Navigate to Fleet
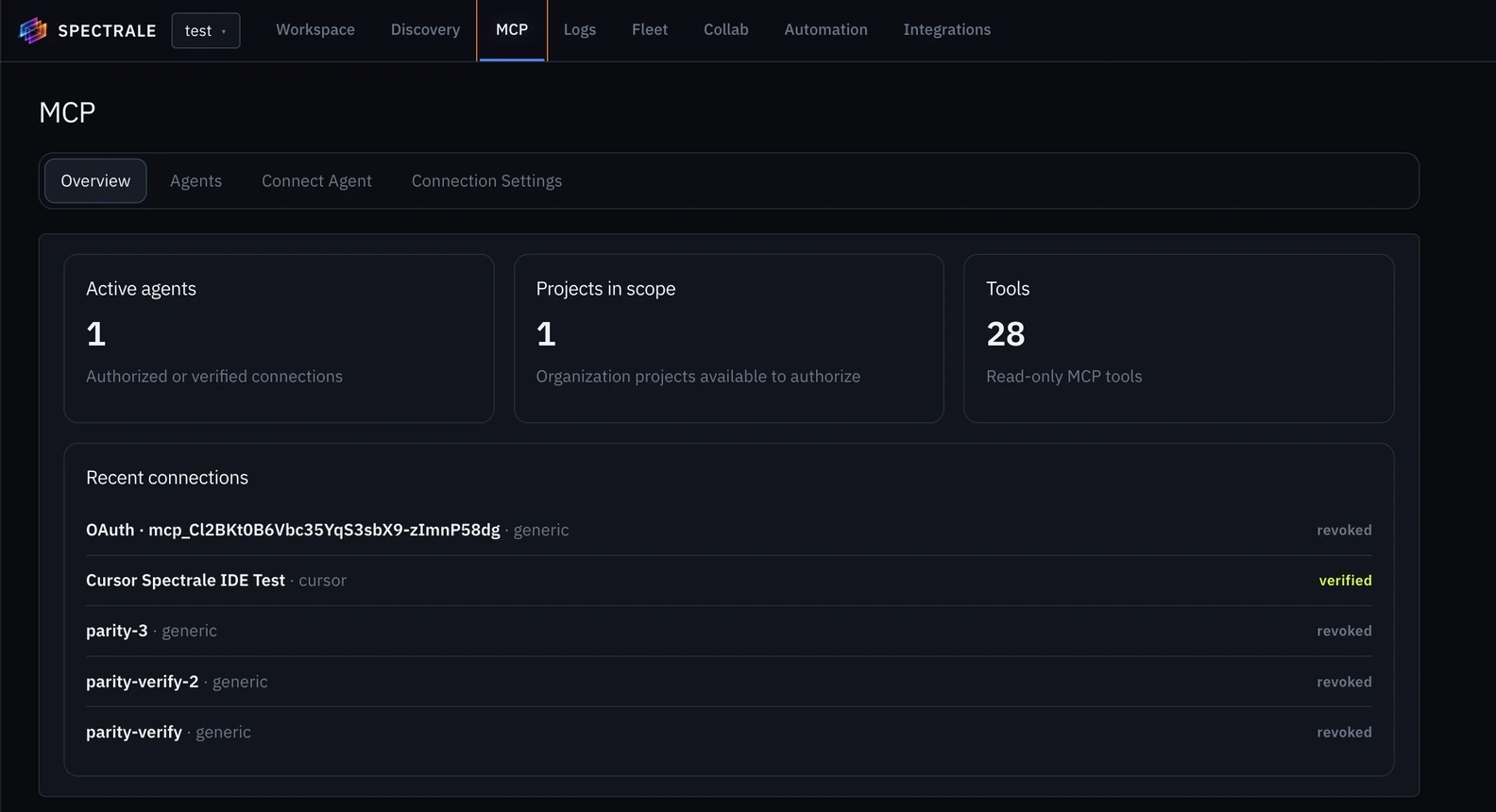1496x812 pixels. 650,29
